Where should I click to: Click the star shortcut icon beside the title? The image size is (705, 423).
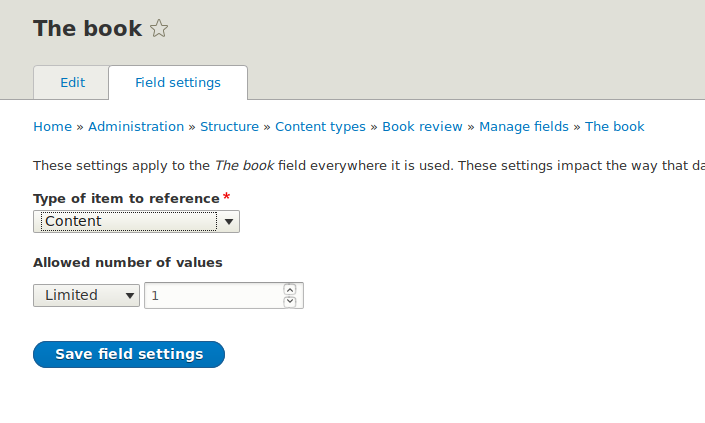pos(159,29)
